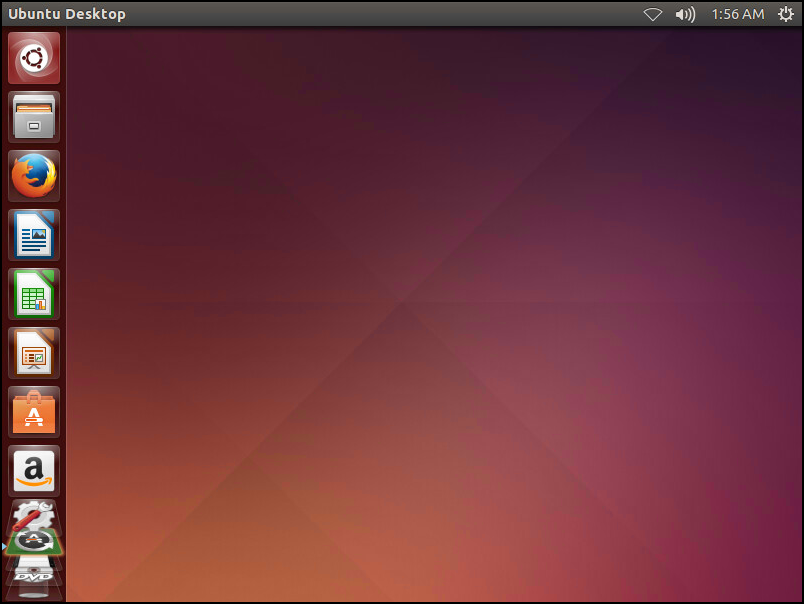Open Ubuntu Software Center

[x=34, y=412]
